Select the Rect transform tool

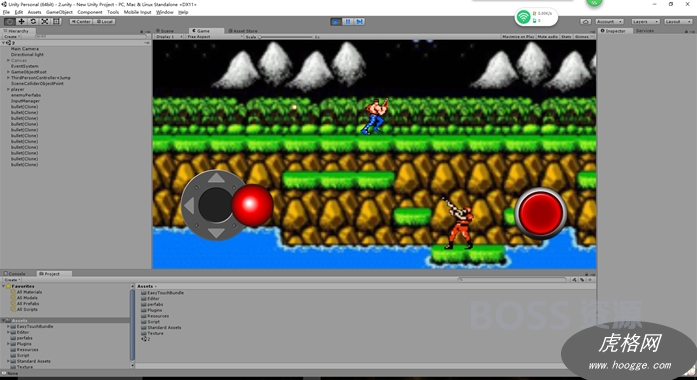pyautogui.click(x=56, y=21)
